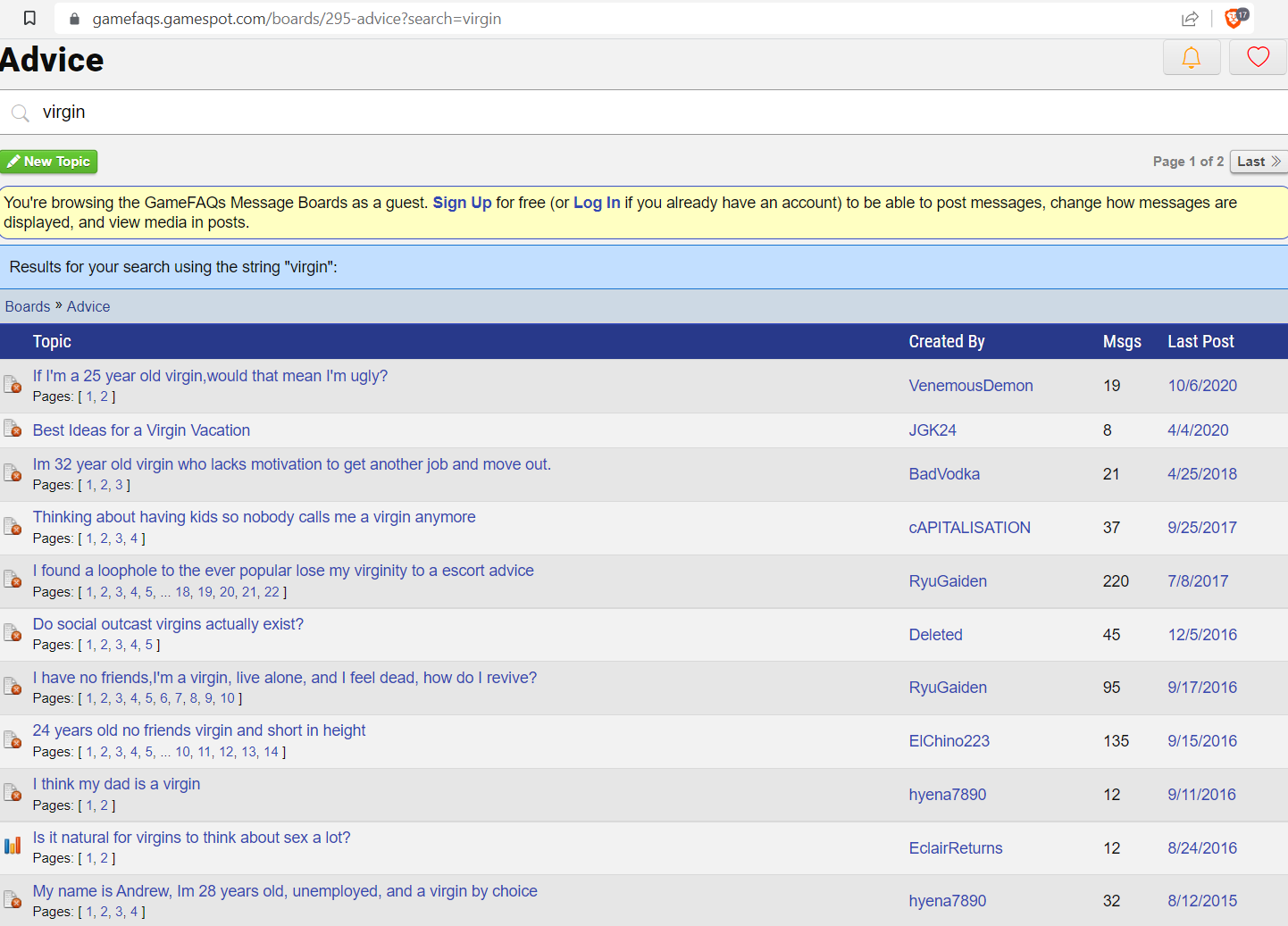This screenshot has width=1288, height=926.
Task: Click the Deleted creator entry
Action: tap(936, 635)
